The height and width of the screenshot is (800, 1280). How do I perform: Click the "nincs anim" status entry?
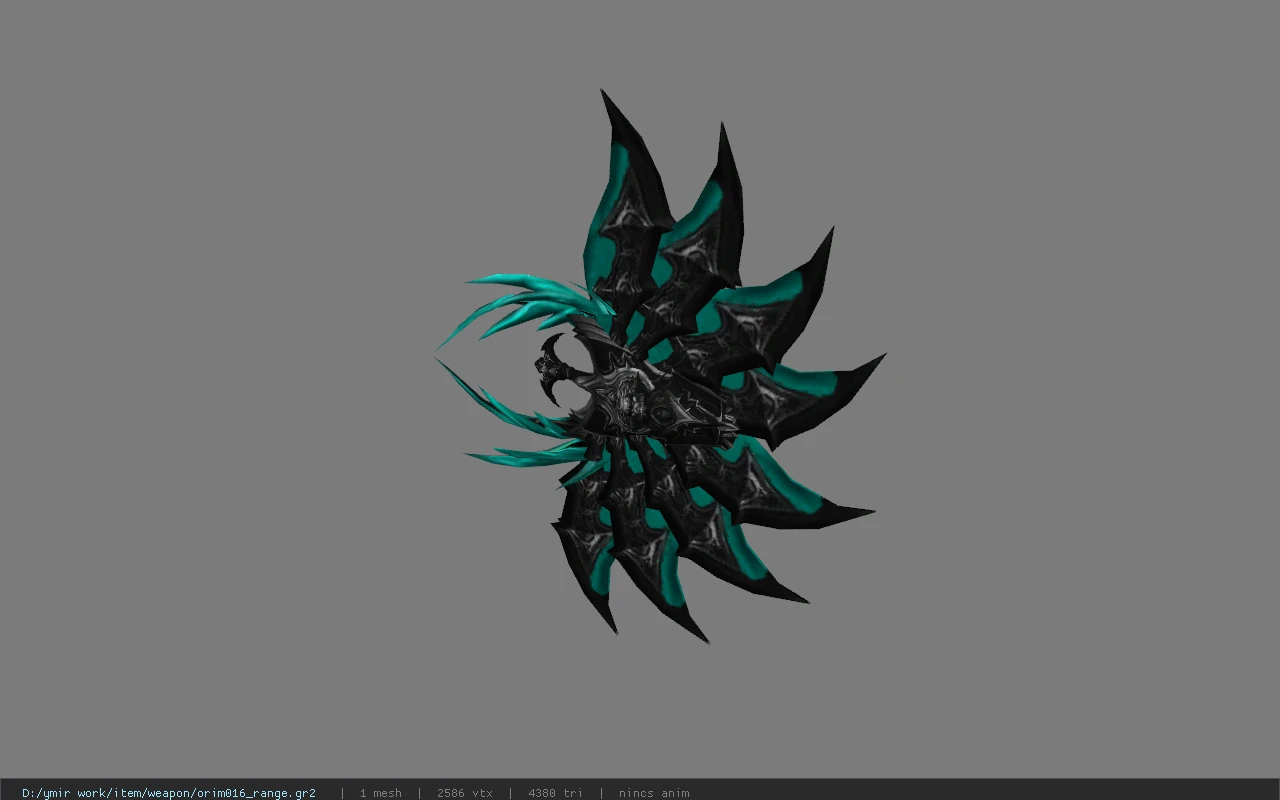click(654, 793)
